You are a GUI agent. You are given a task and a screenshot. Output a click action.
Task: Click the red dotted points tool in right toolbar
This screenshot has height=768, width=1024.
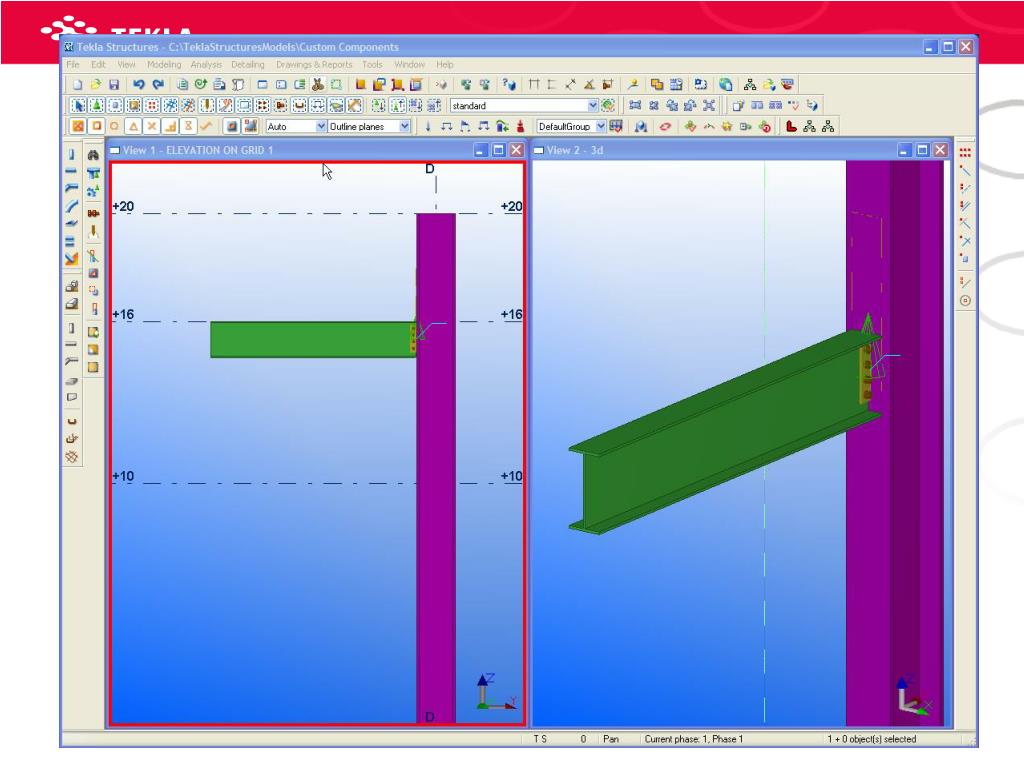(x=965, y=153)
